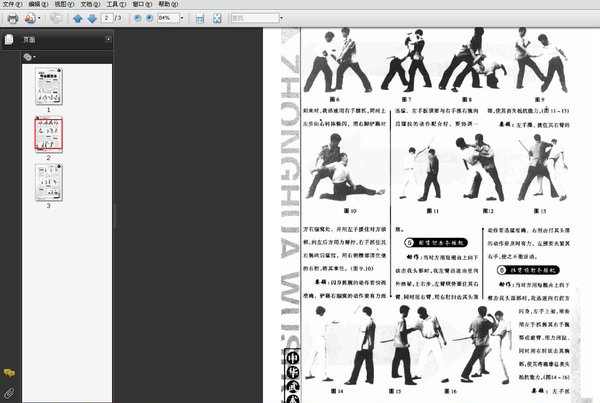The width and height of the screenshot is (600, 403).
Task: Collapse the 页面 panel using its header button
Action: (108, 39)
